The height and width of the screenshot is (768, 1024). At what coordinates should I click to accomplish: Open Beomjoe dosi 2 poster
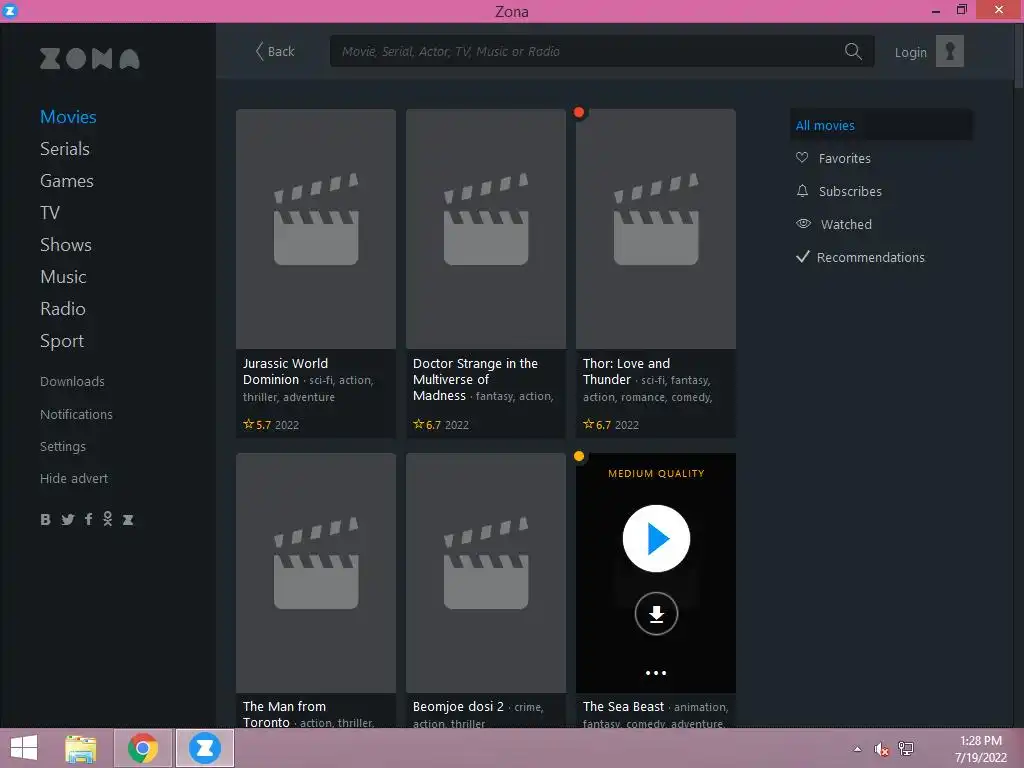(486, 573)
